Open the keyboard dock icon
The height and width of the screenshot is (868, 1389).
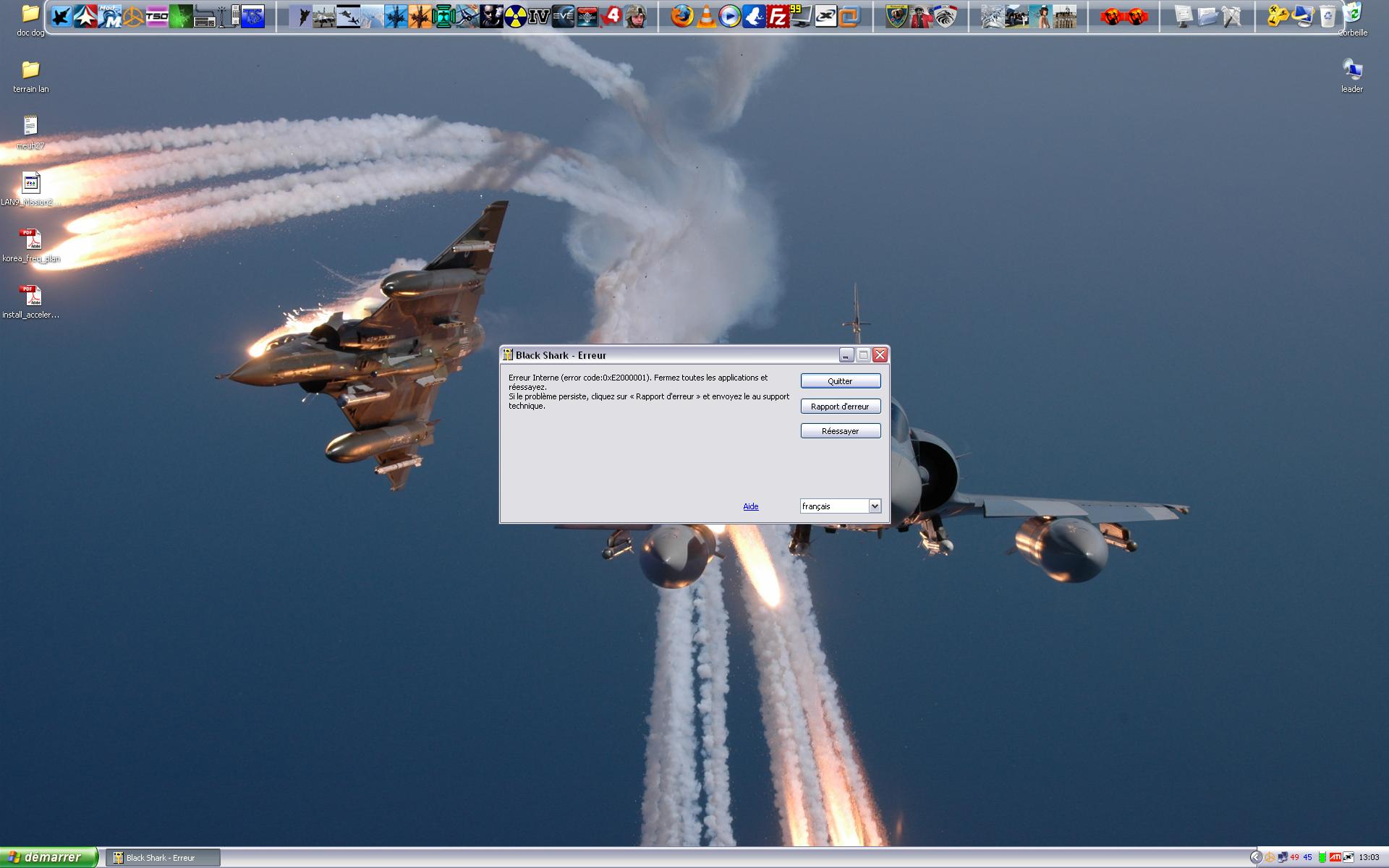point(205,16)
